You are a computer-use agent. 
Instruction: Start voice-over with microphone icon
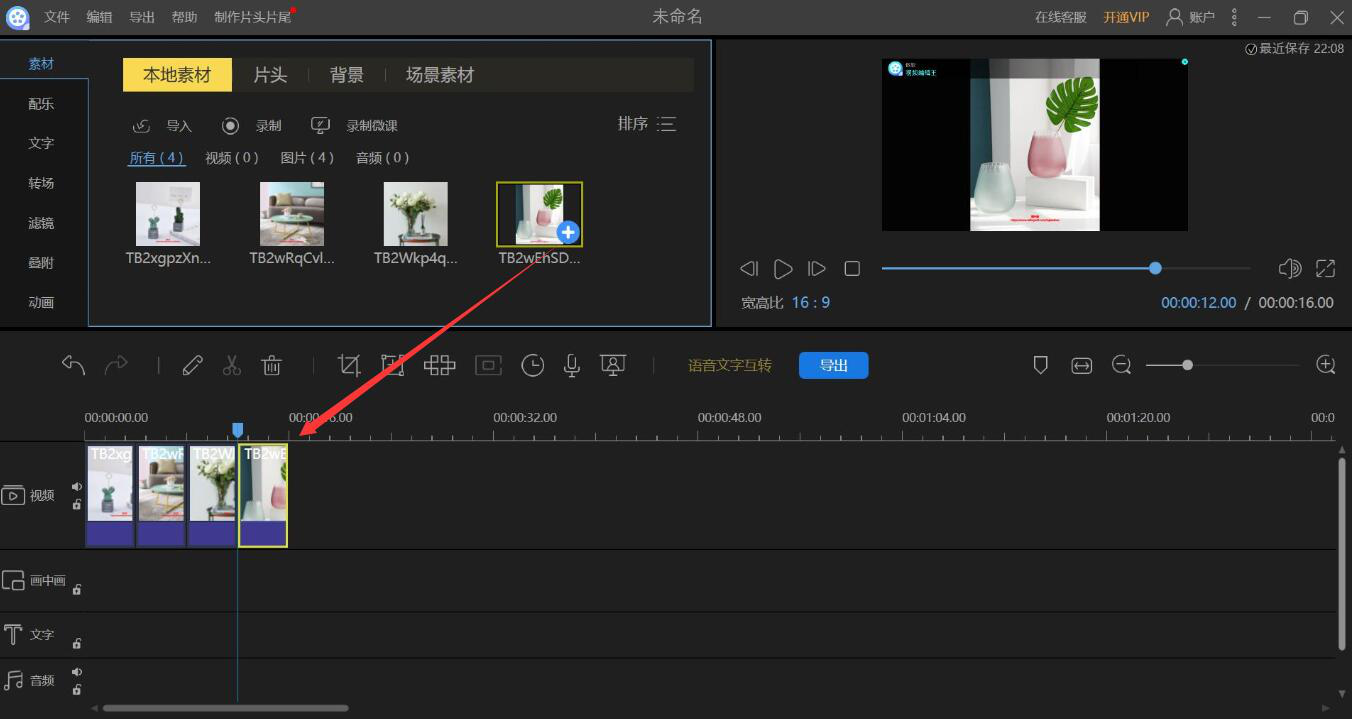point(572,365)
